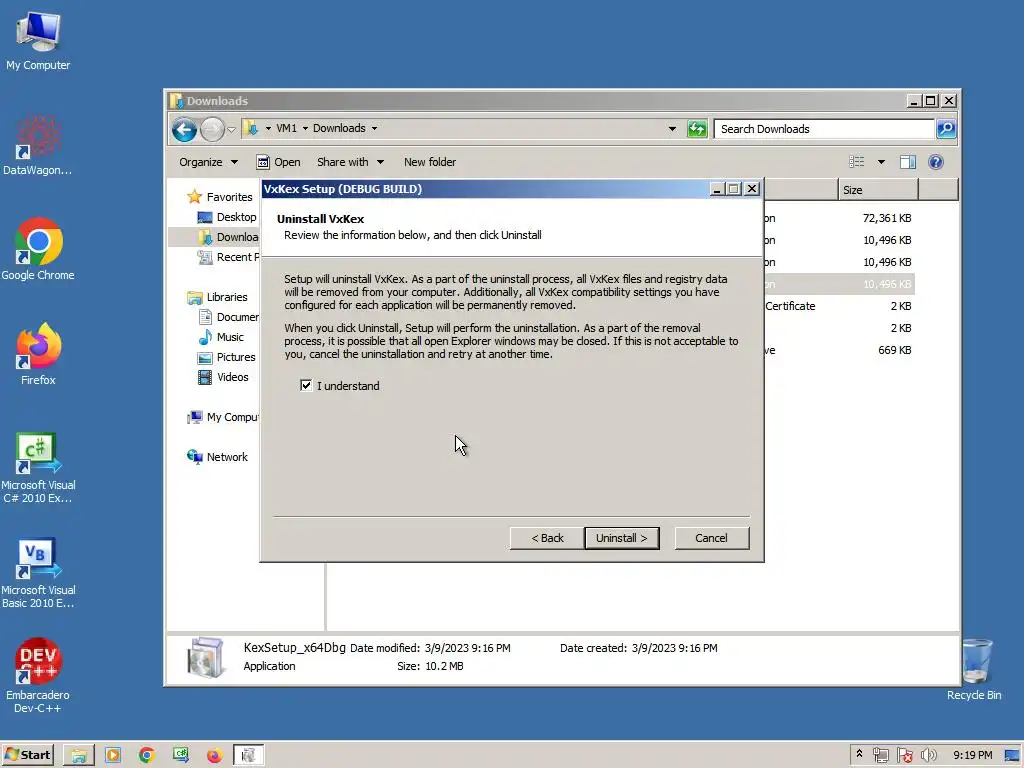The height and width of the screenshot is (768, 1024).
Task: Open the Start menu
Action: tap(27, 756)
